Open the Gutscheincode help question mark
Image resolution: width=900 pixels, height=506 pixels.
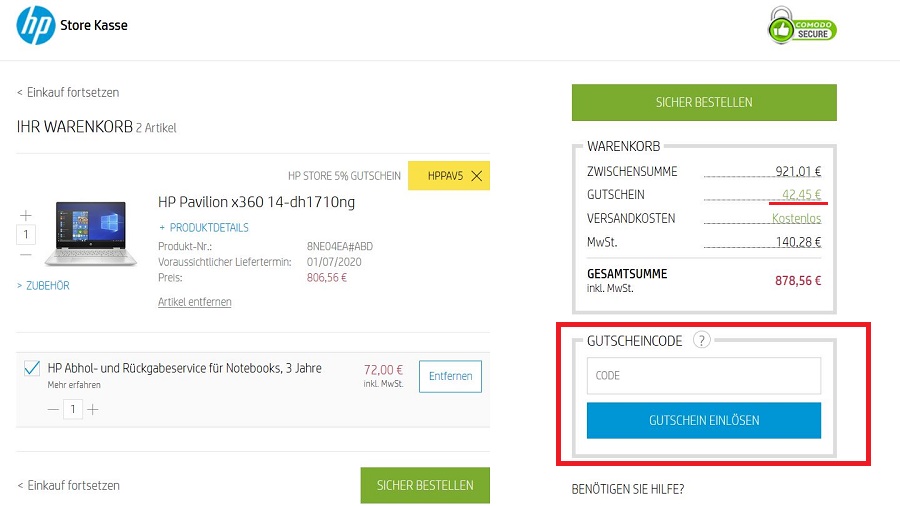tap(701, 340)
